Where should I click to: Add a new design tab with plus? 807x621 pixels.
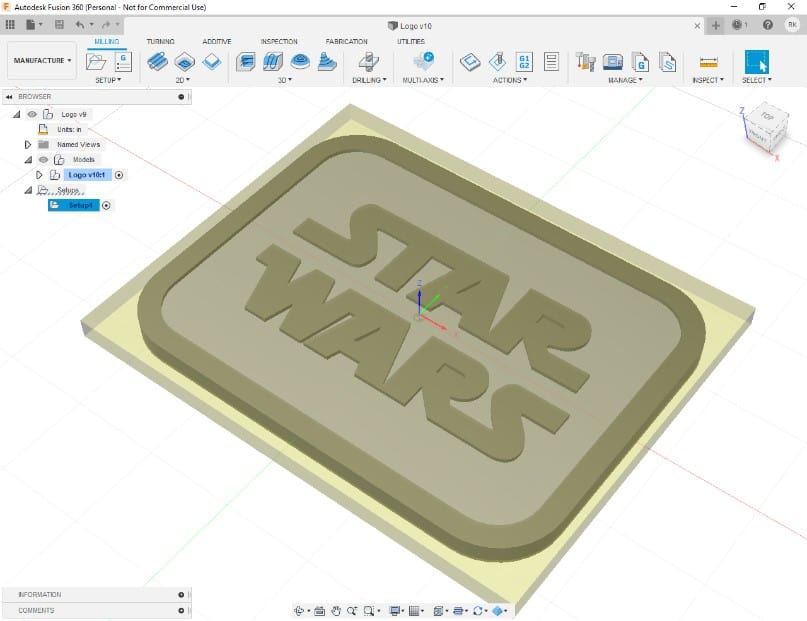715,25
